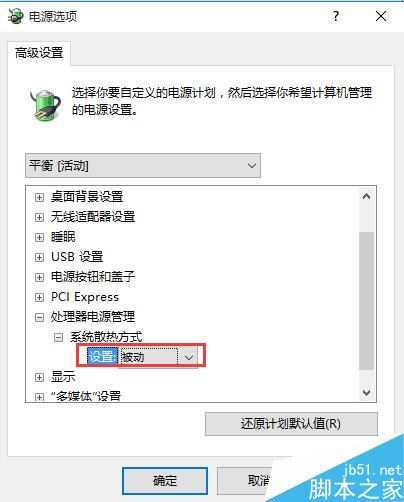Click the 确定 button

coord(165,480)
